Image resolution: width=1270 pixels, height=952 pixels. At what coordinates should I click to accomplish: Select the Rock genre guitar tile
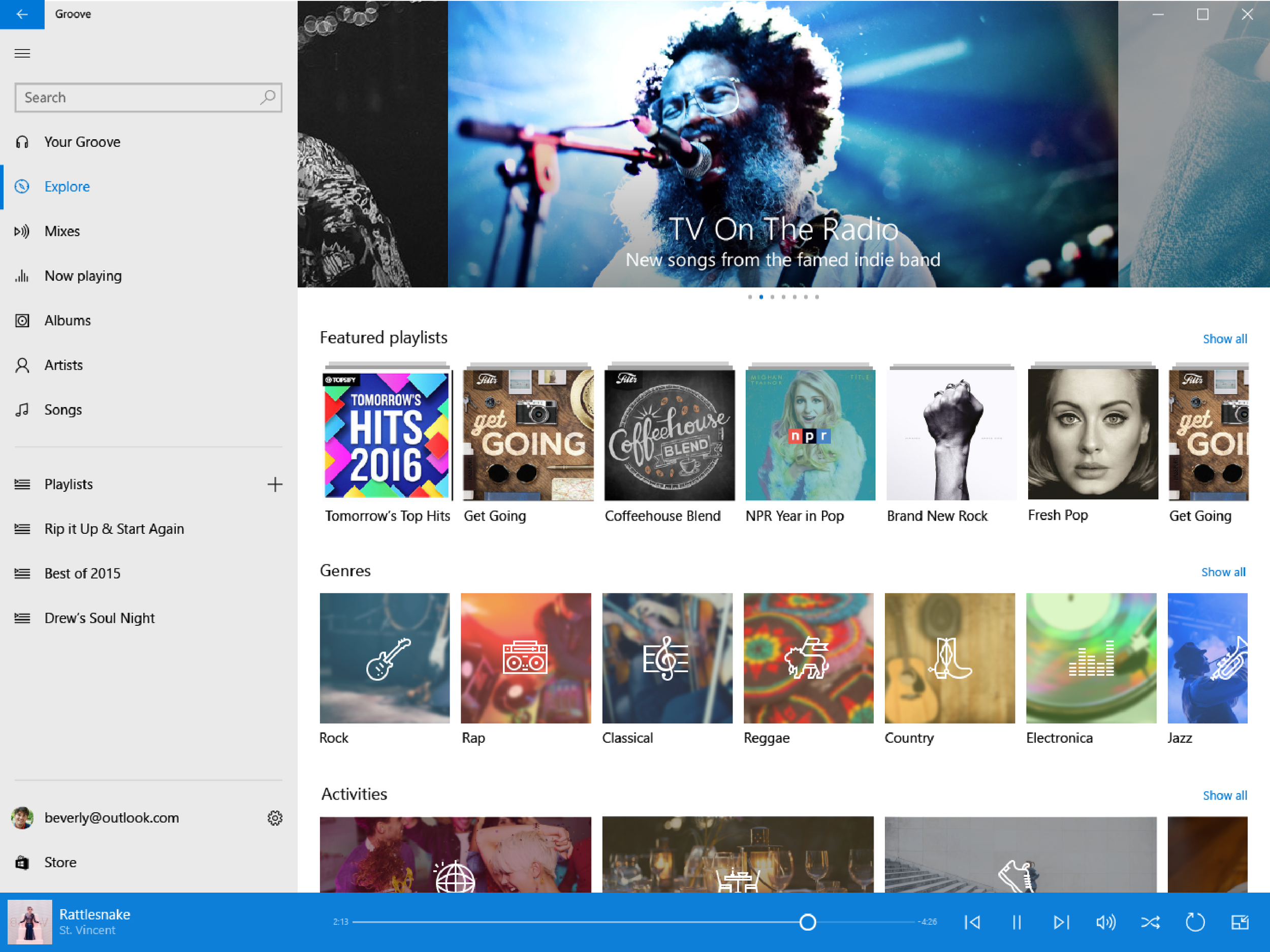pos(385,658)
